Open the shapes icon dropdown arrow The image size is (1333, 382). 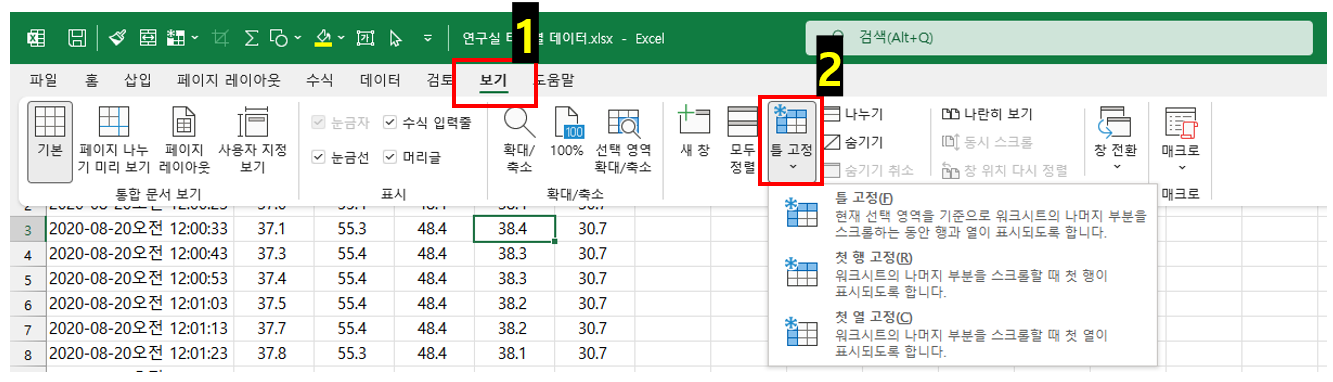tap(297, 38)
